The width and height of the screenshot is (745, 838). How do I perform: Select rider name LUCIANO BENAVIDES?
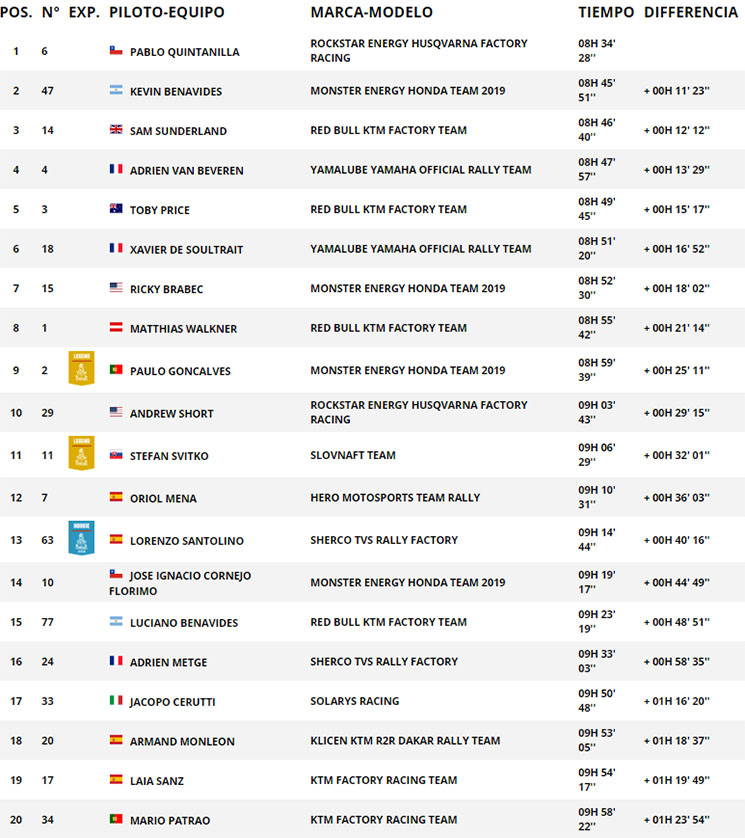click(184, 623)
